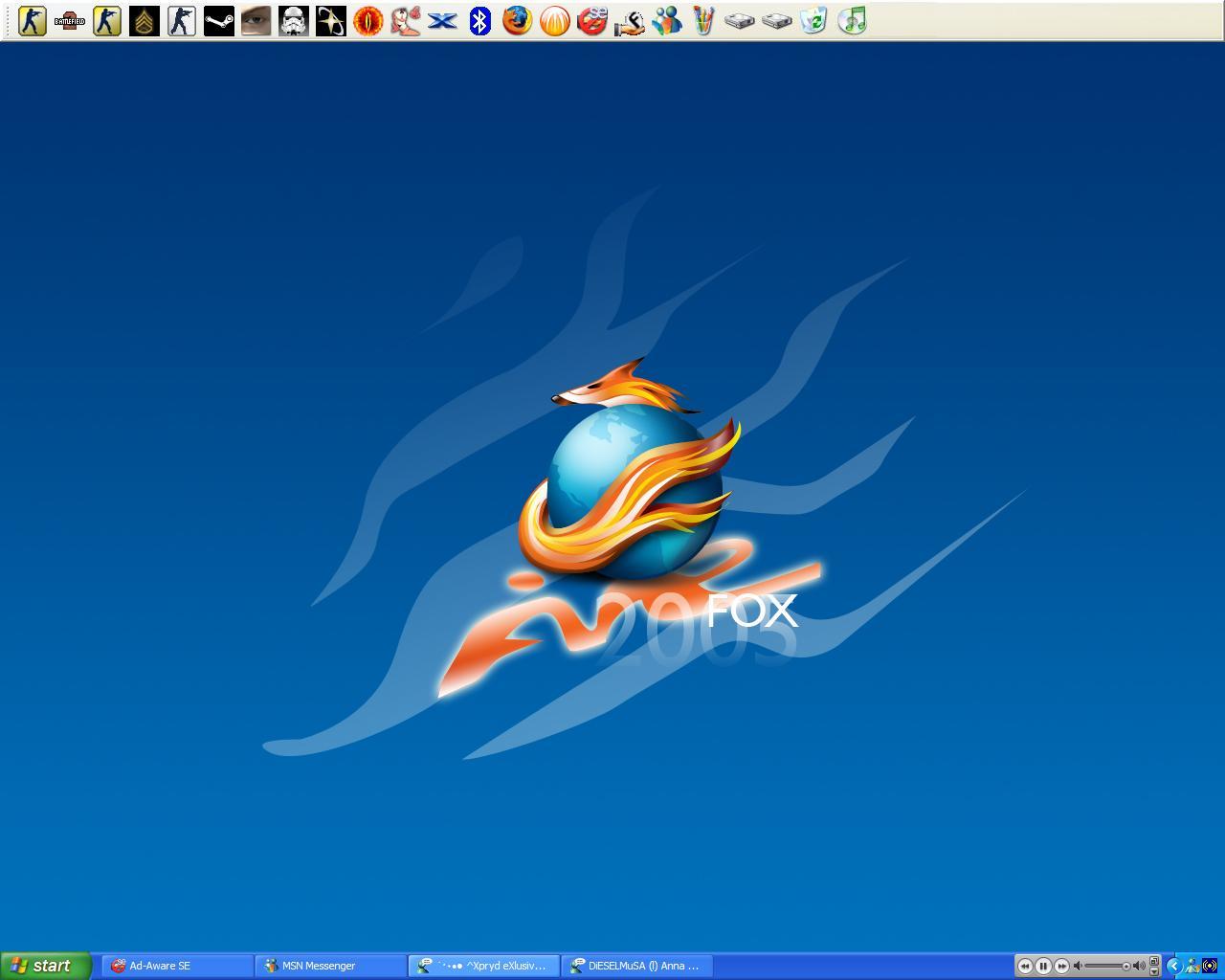Viewport: 1225px width, 980px height.
Task: Click the low-volume speaker icon
Action: tap(1078, 967)
